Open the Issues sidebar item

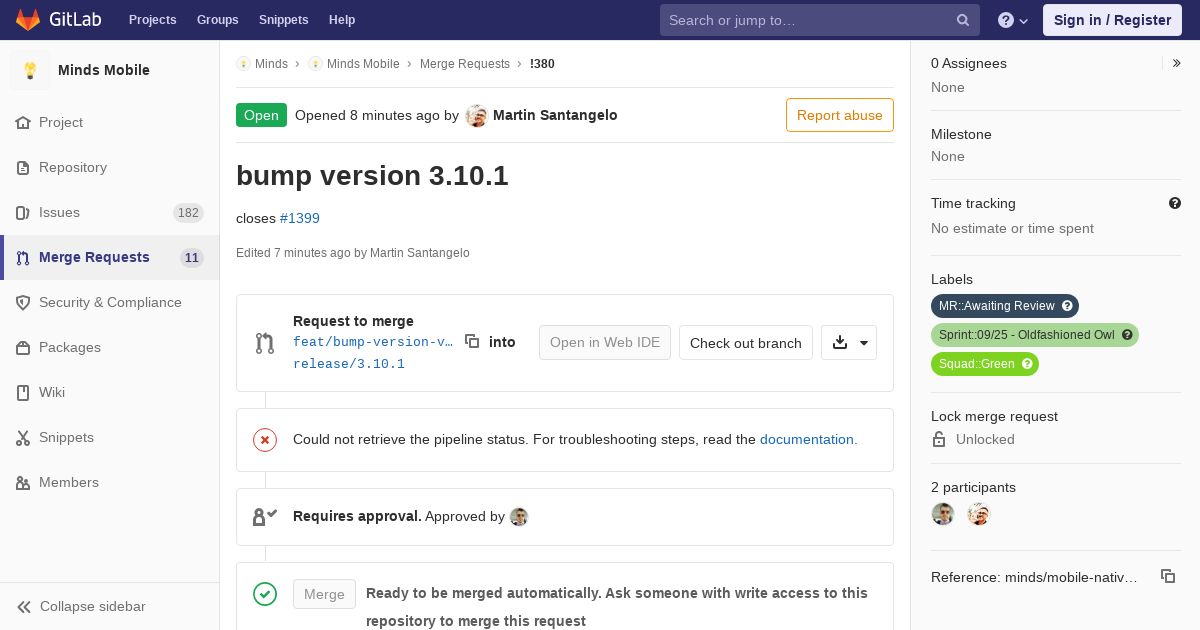point(110,213)
